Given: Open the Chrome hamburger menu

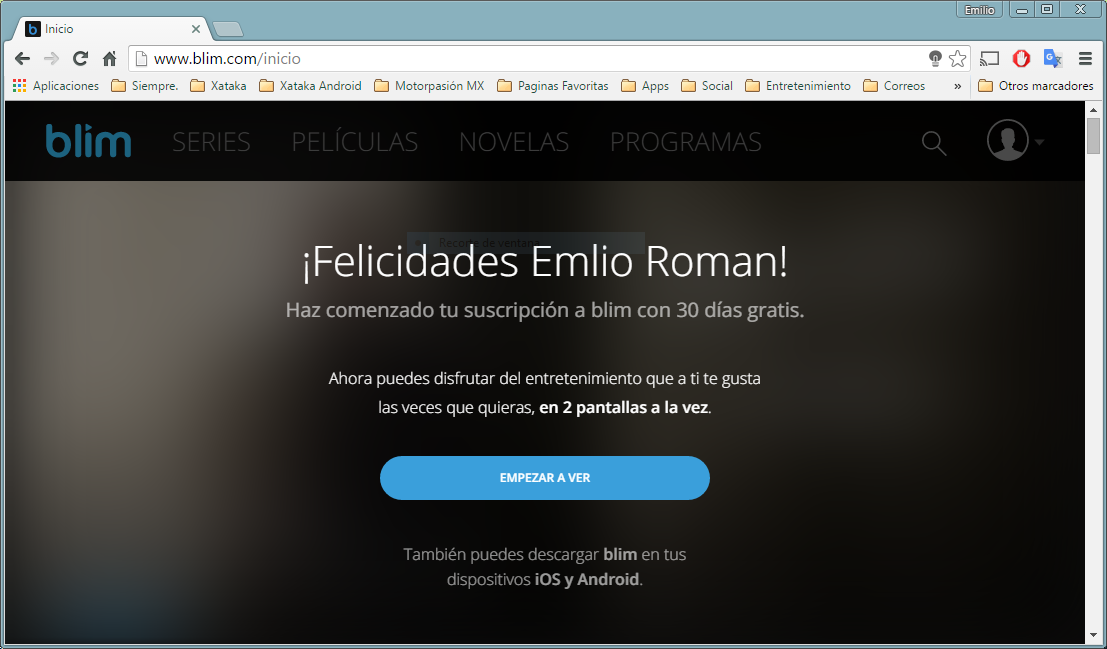Looking at the screenshot, I should click(x=1086, y=59).
